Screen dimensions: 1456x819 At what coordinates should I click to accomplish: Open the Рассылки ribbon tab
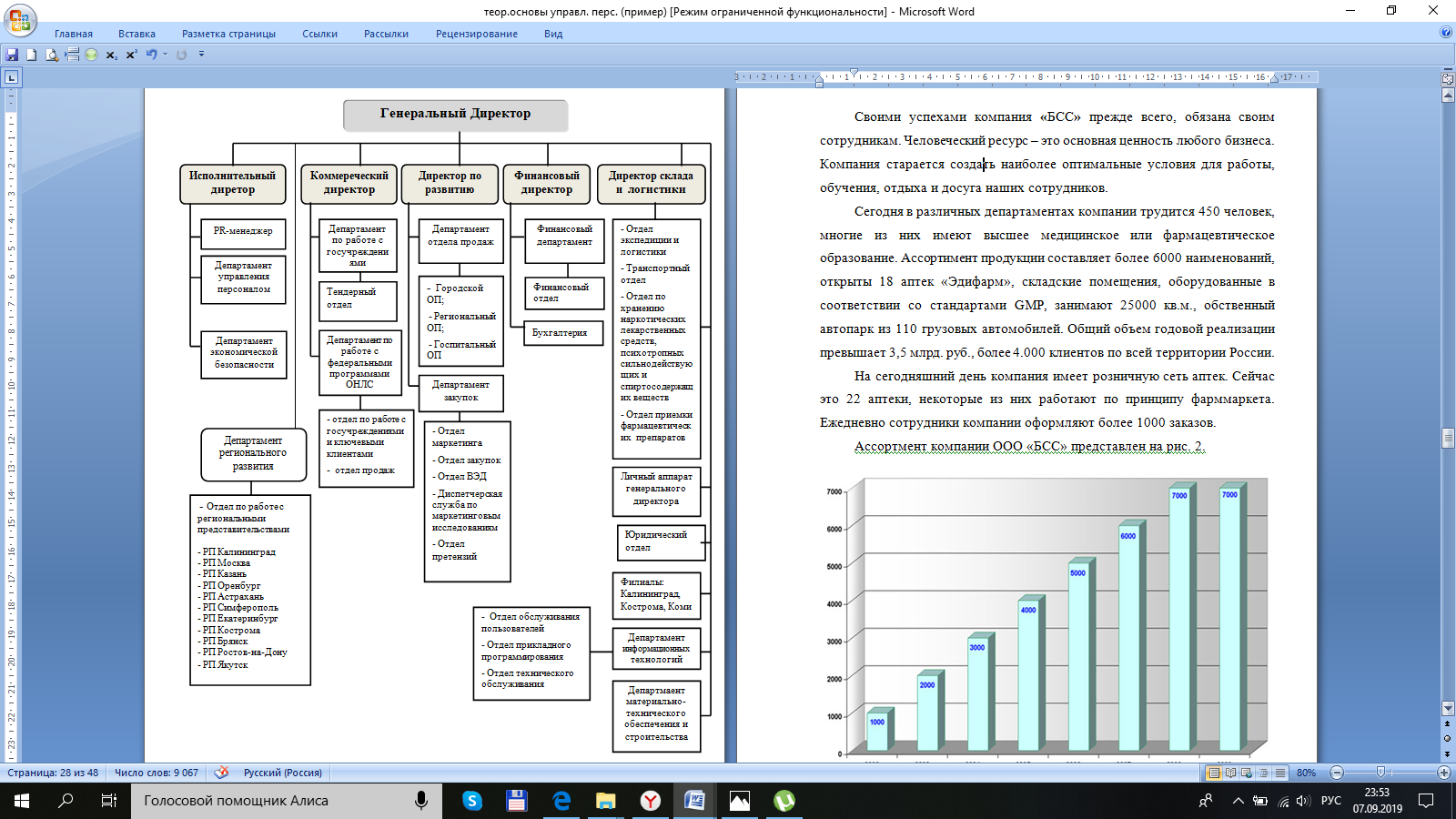(386, 34)
